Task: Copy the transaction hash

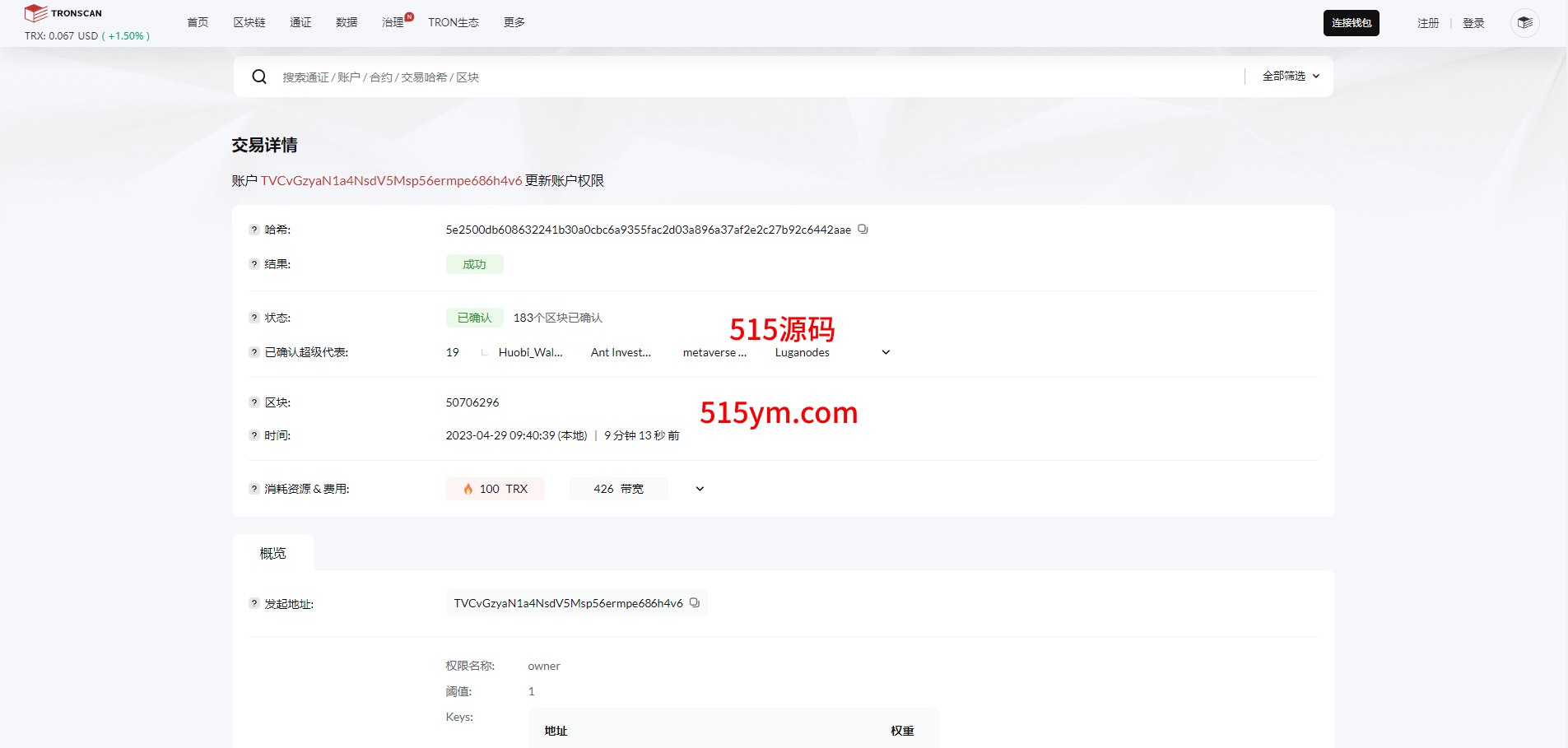Action: pos(863,230)
